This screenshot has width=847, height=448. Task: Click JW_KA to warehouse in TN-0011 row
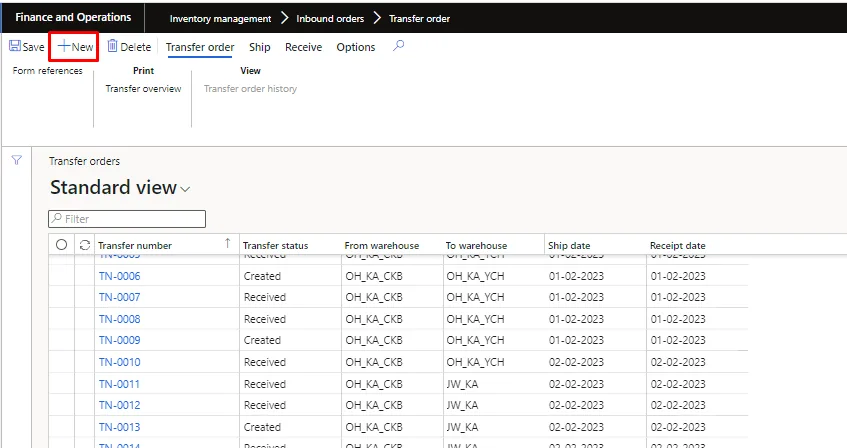click(x=462, y=384)
